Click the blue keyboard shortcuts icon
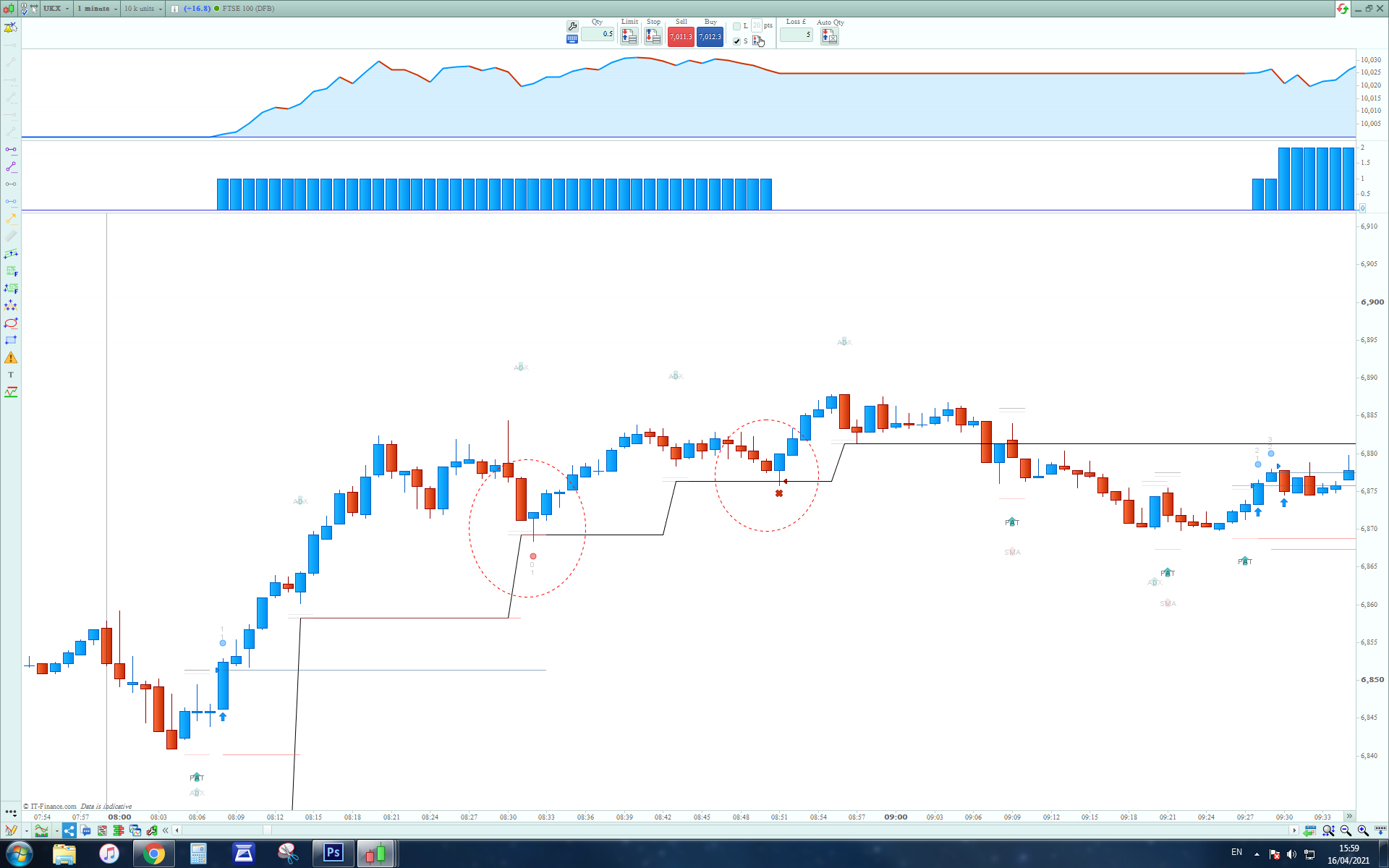Screen dimensions: 1389x868 tap(572, 39)
